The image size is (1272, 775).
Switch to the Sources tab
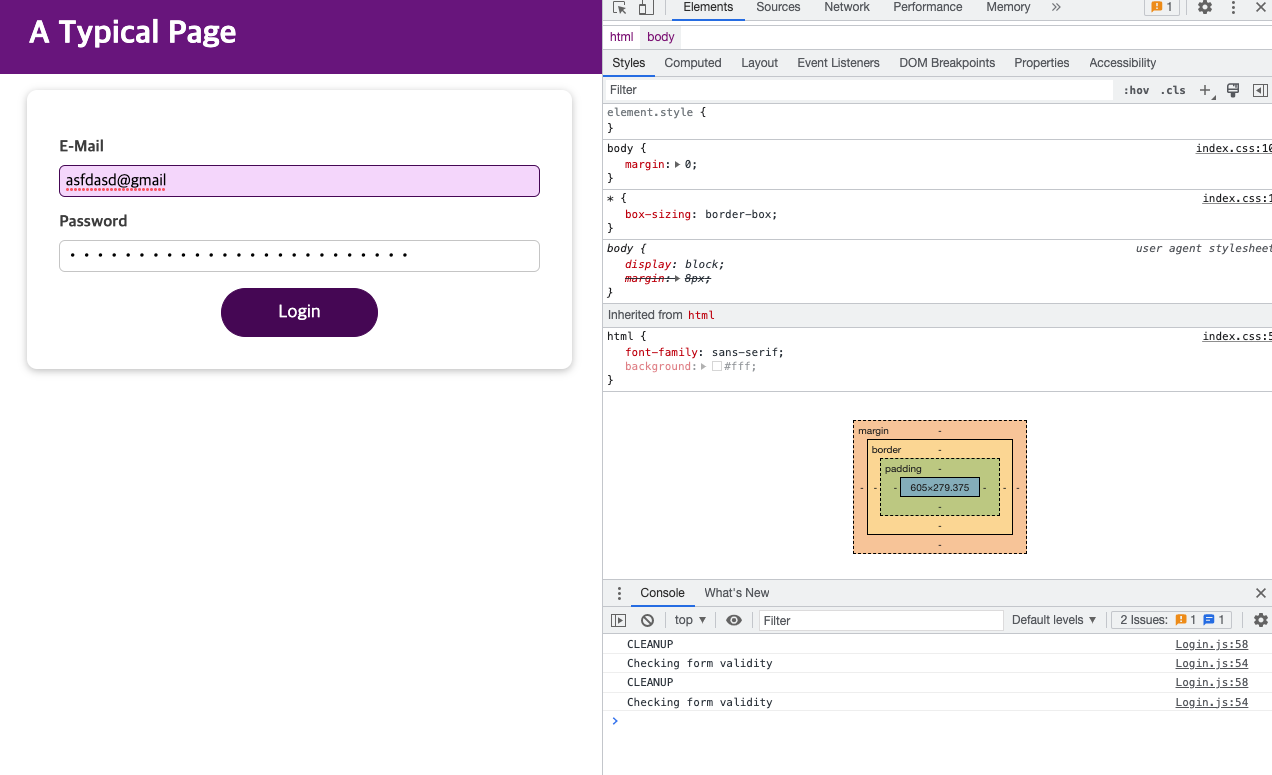pos(778,7)
